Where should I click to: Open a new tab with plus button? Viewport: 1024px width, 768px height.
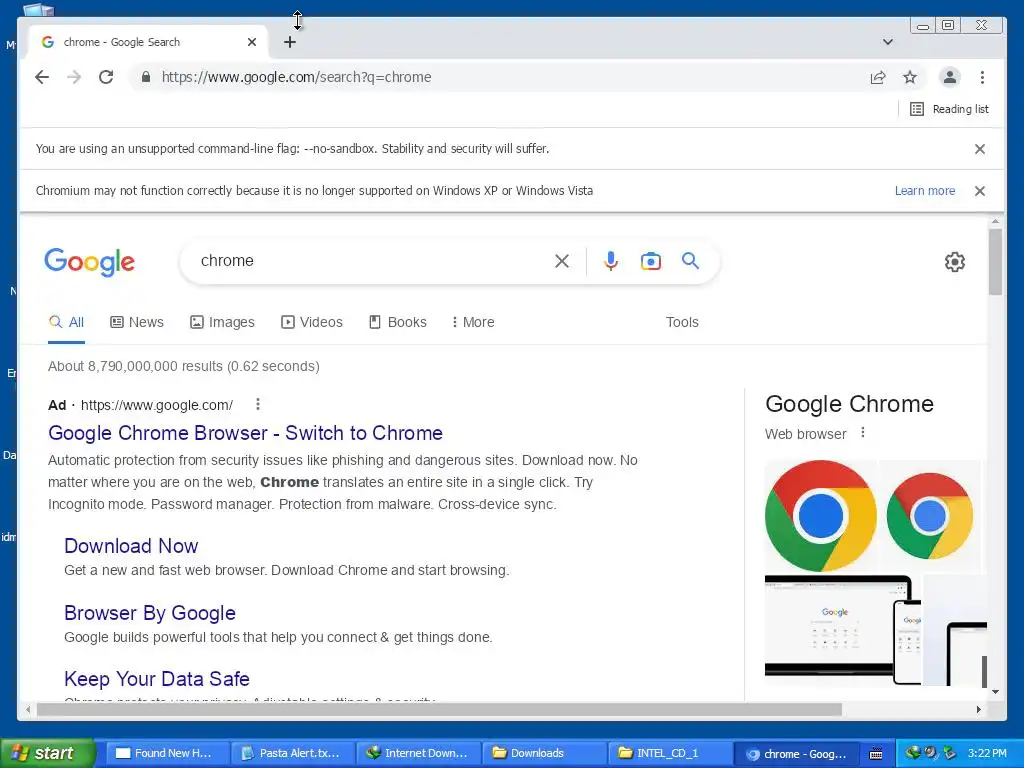tap(290, 42)
